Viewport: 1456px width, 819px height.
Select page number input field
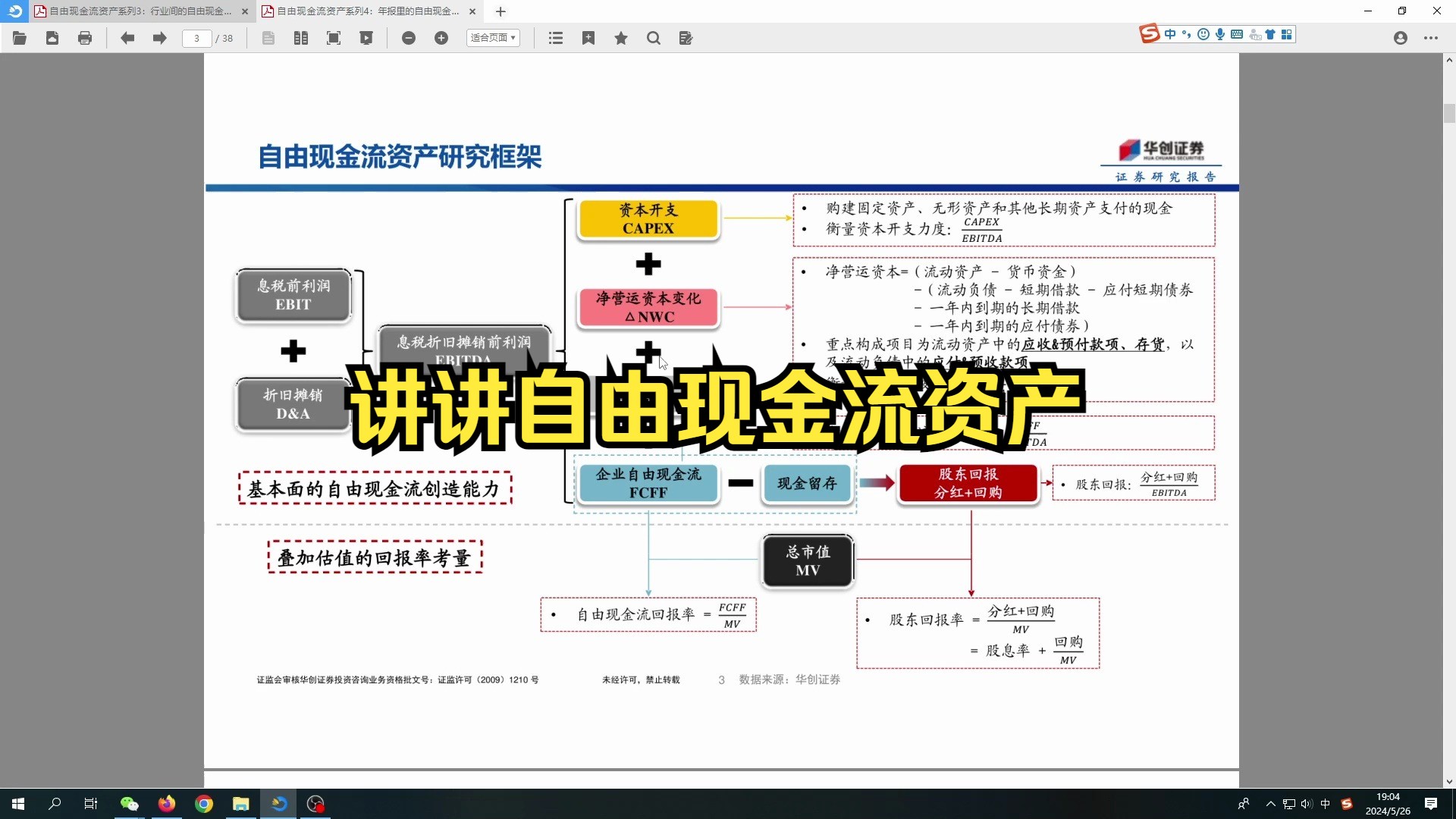(x=196, y=38)
